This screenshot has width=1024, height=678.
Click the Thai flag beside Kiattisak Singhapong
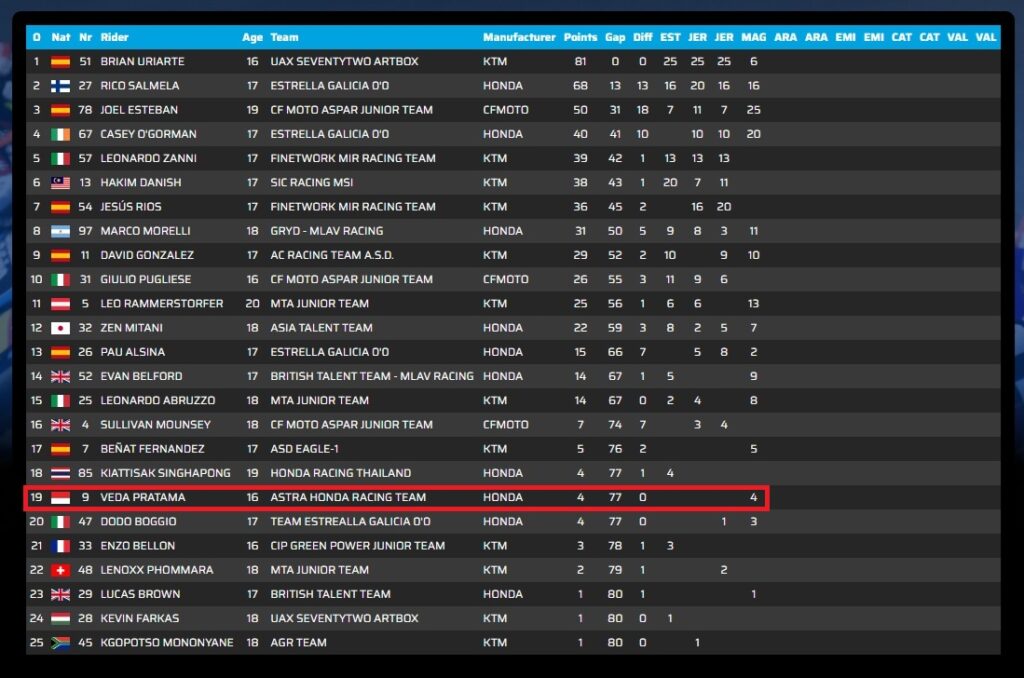point(60,472)
